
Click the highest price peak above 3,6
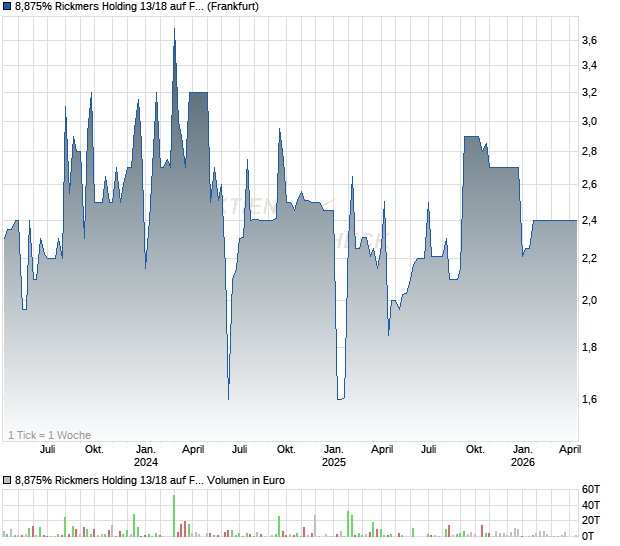tap(174, 29)
